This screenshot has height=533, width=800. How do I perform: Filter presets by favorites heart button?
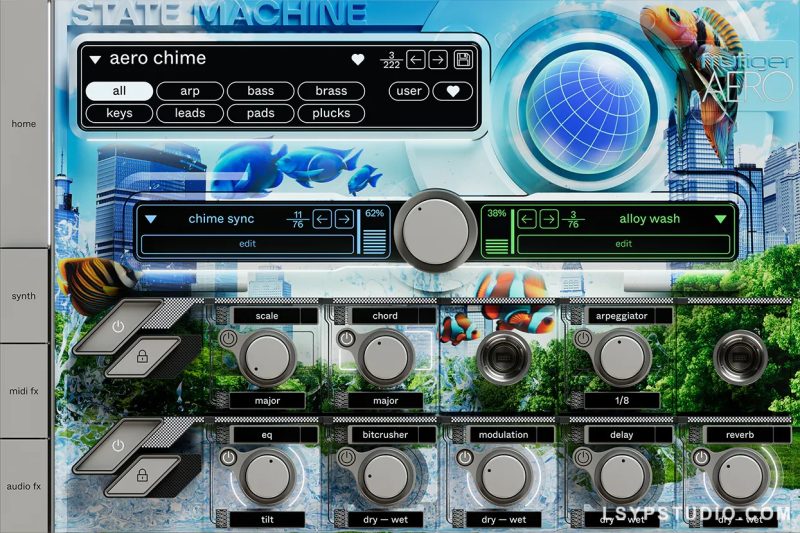[453, 91]
